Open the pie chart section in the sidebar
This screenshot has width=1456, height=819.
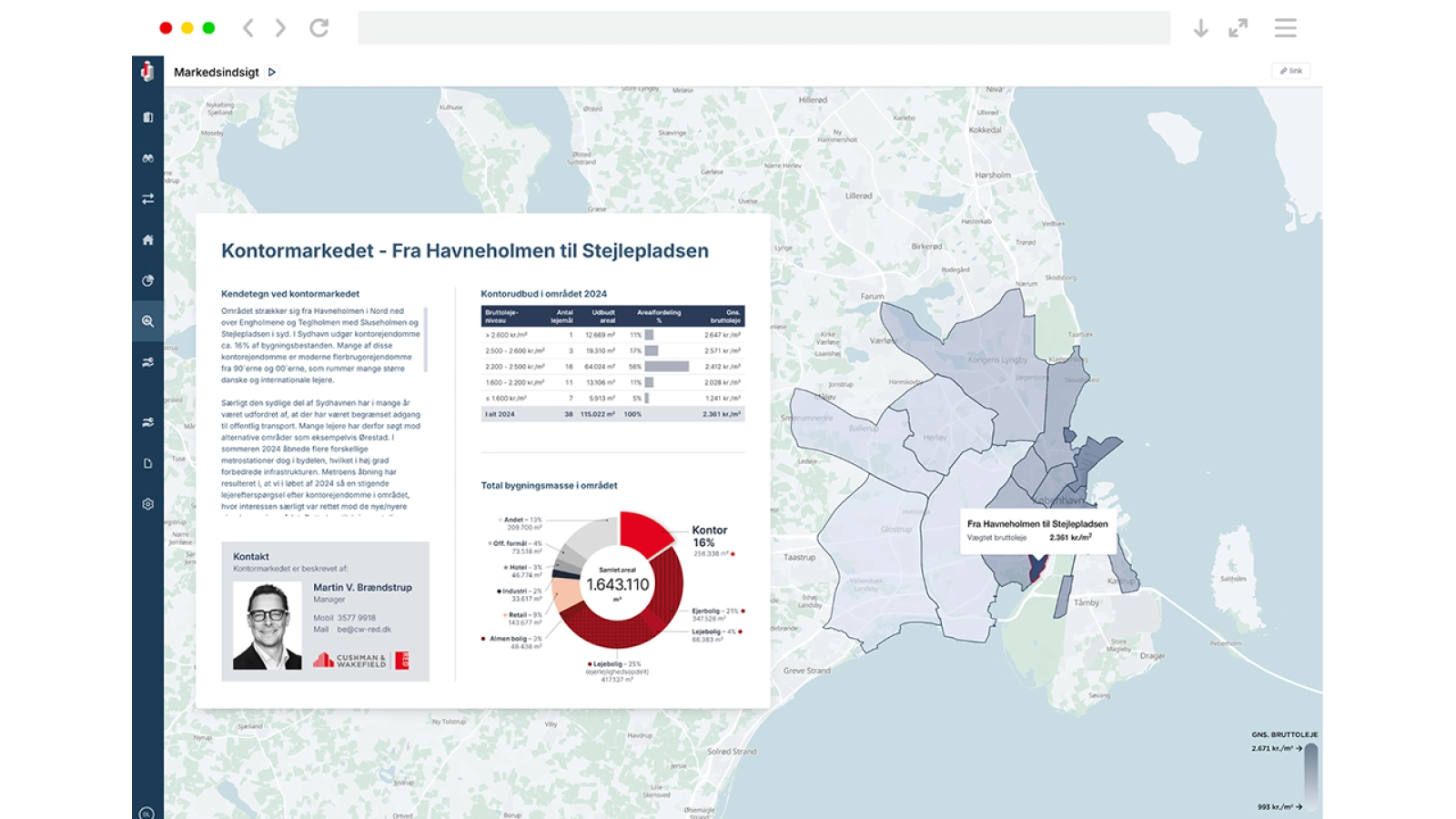pyautogui.click(x=147, y=281)
